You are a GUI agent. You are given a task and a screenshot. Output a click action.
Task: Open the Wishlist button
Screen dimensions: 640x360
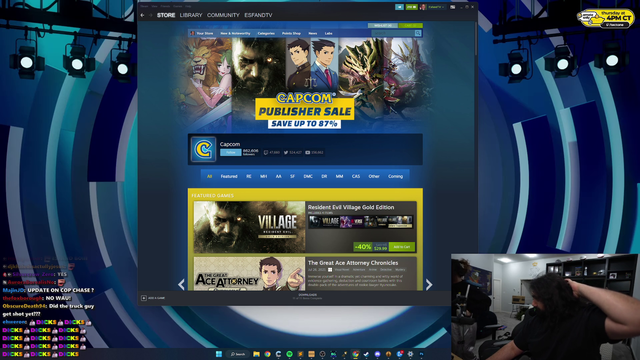coord(383,25)
